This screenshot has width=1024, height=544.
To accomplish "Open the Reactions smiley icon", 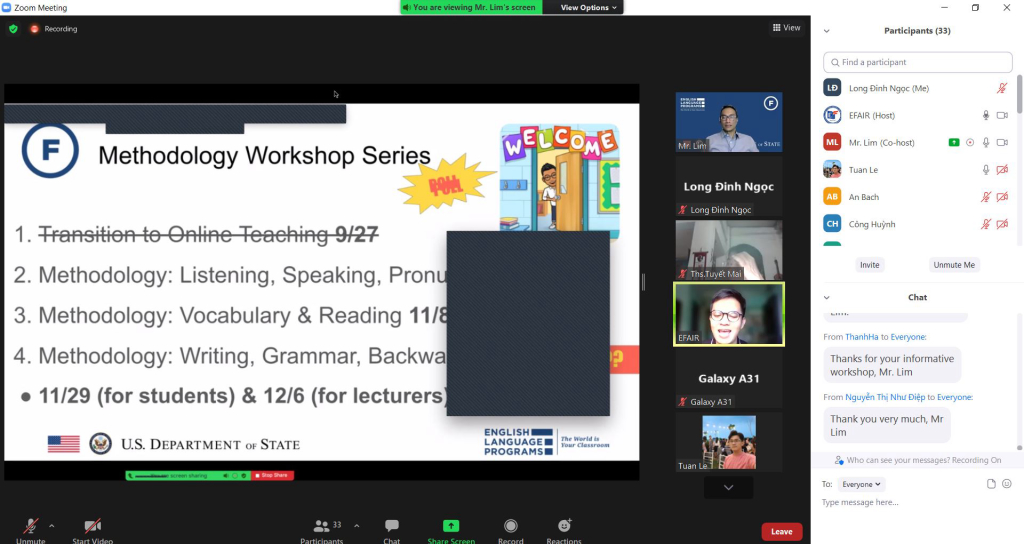I will (x=564, y=525).
